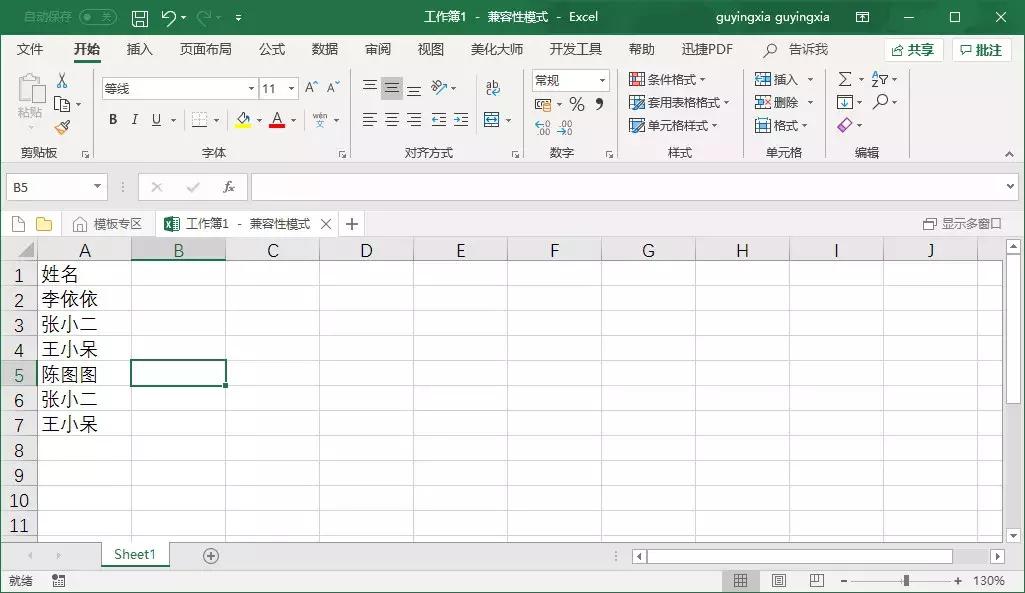This screenshot has width=1025, height=593.
Task: Click the 批注 comments button
Action: coord(980,48)
